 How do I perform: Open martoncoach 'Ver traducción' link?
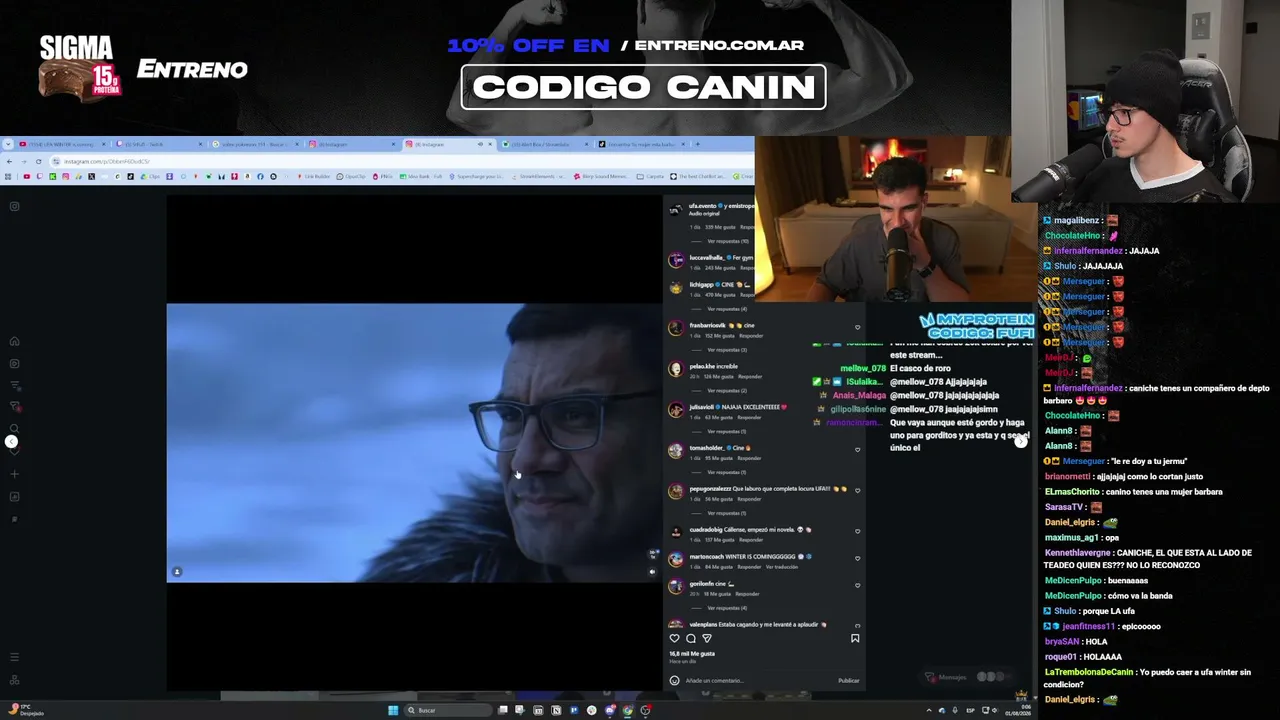(781, 567)
